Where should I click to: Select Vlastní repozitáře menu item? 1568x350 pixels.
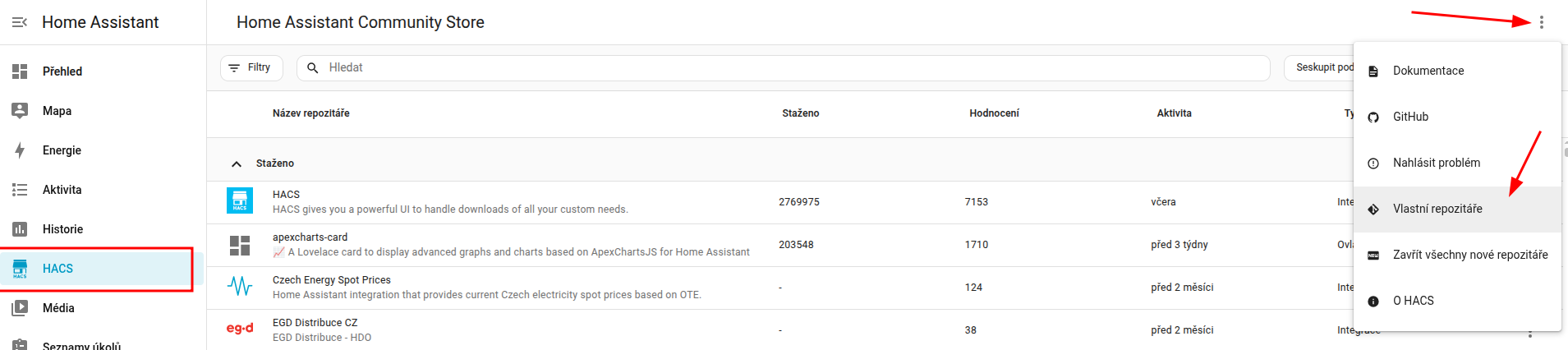tap(1437, 209)
